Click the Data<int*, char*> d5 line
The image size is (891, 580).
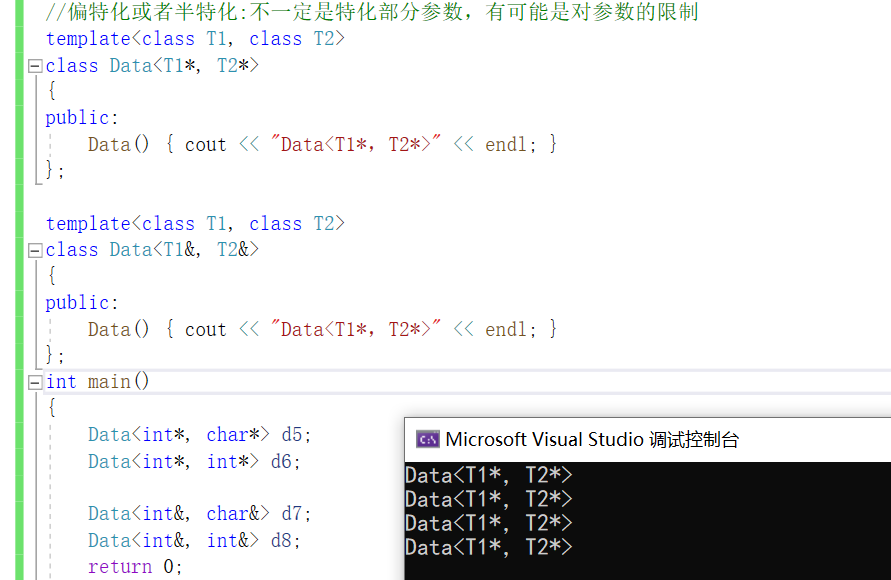(x=199, y=435)
